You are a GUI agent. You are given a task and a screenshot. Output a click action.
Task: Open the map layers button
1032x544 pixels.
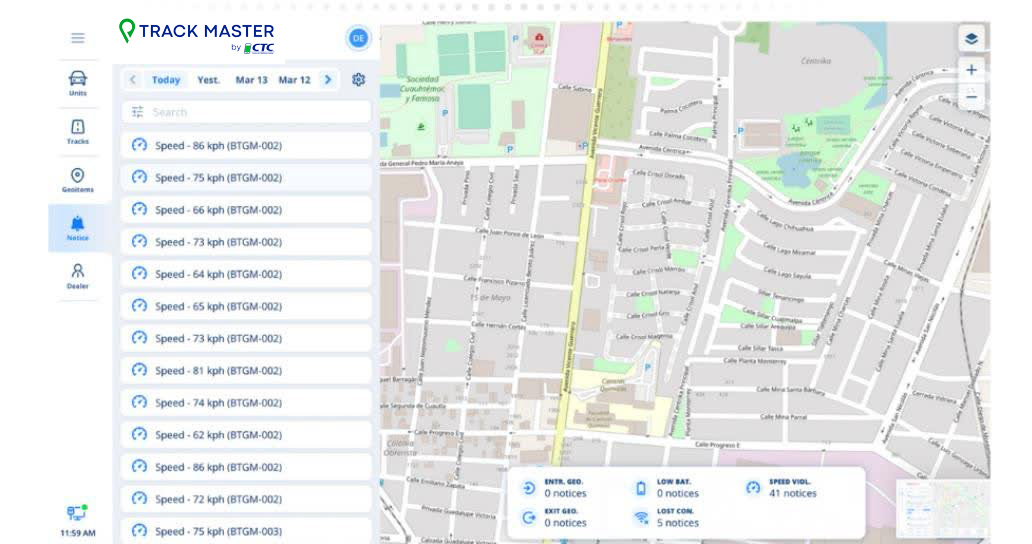(971, 39)
